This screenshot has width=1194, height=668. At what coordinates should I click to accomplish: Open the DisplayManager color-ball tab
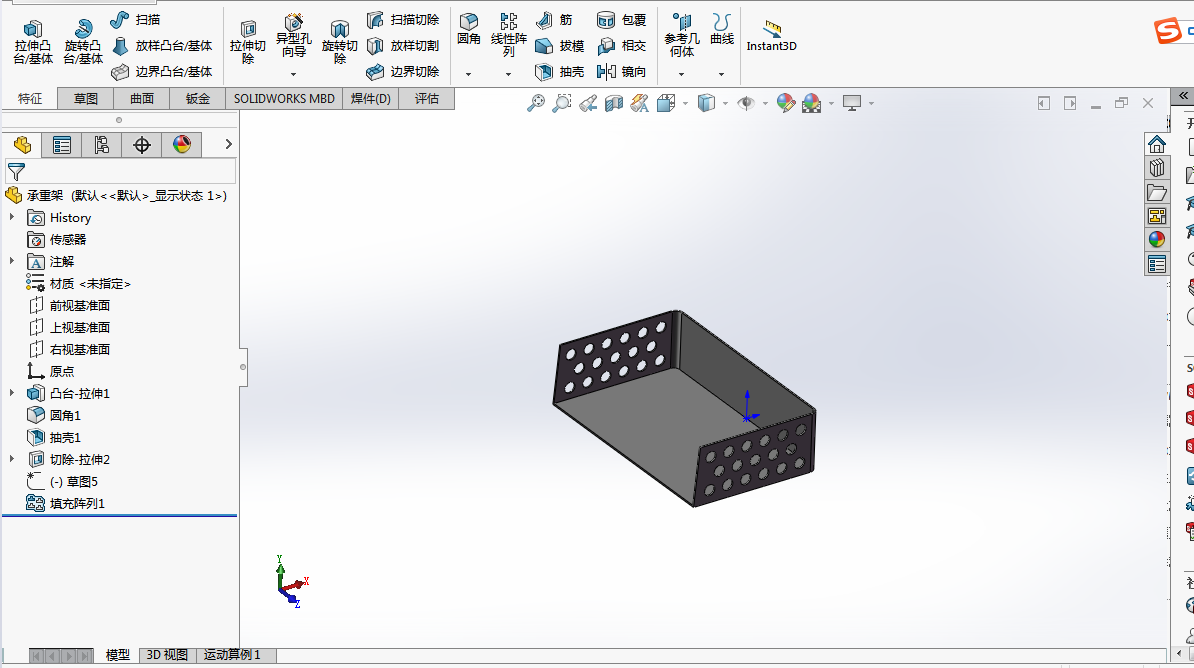(182, 145)
